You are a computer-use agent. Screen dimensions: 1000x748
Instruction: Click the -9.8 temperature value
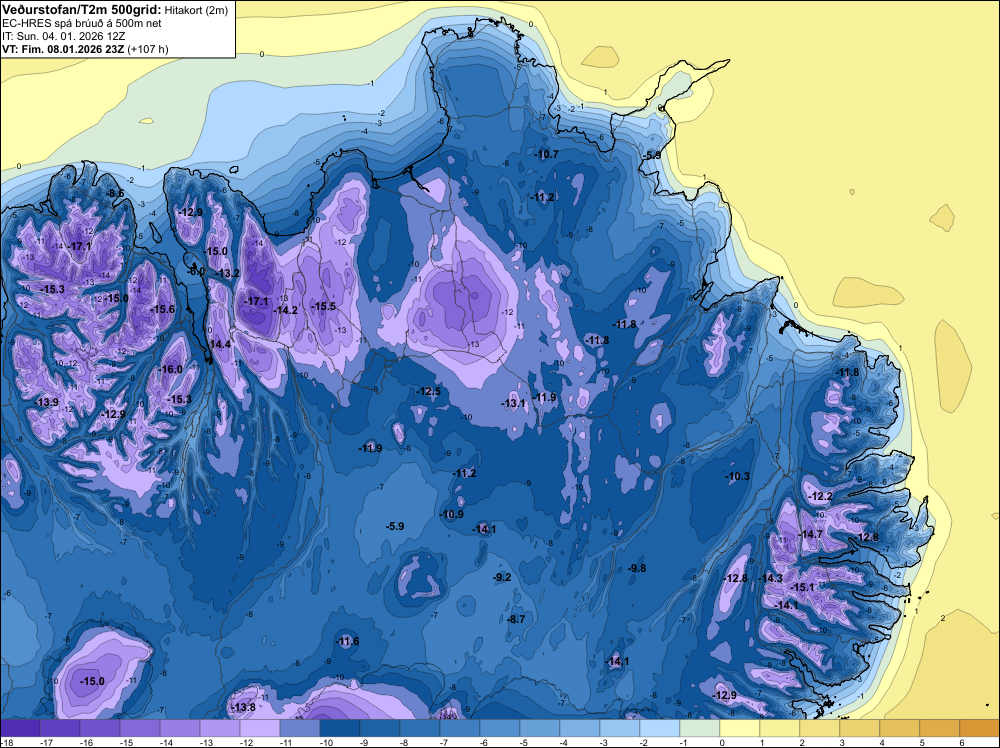click(x=636, y=568)
